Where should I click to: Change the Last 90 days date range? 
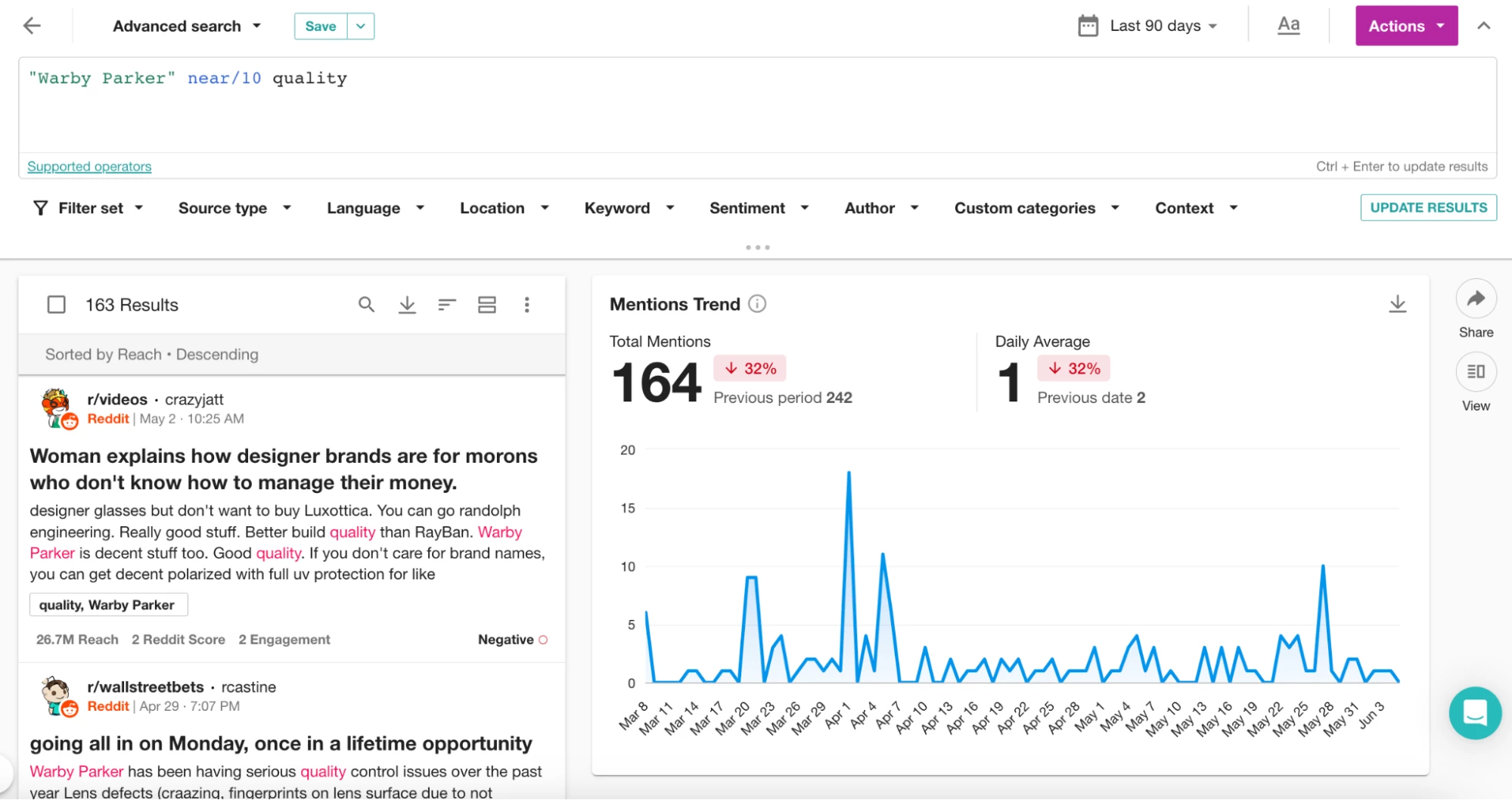pos(1163,26)
